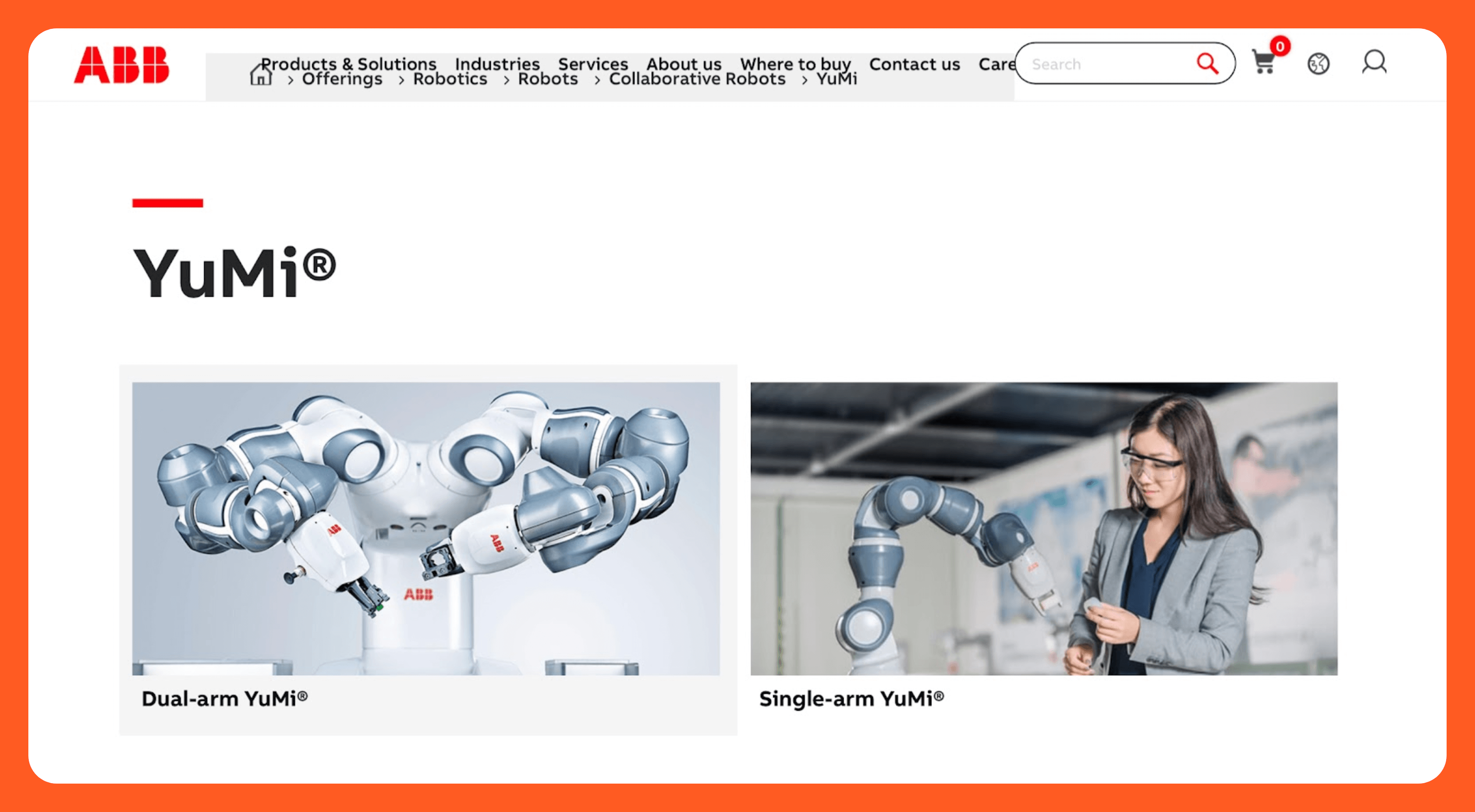Open the Single-arm YuMi photo
The height and width of the screenshot is (812, 1475).
(1043, 528)
